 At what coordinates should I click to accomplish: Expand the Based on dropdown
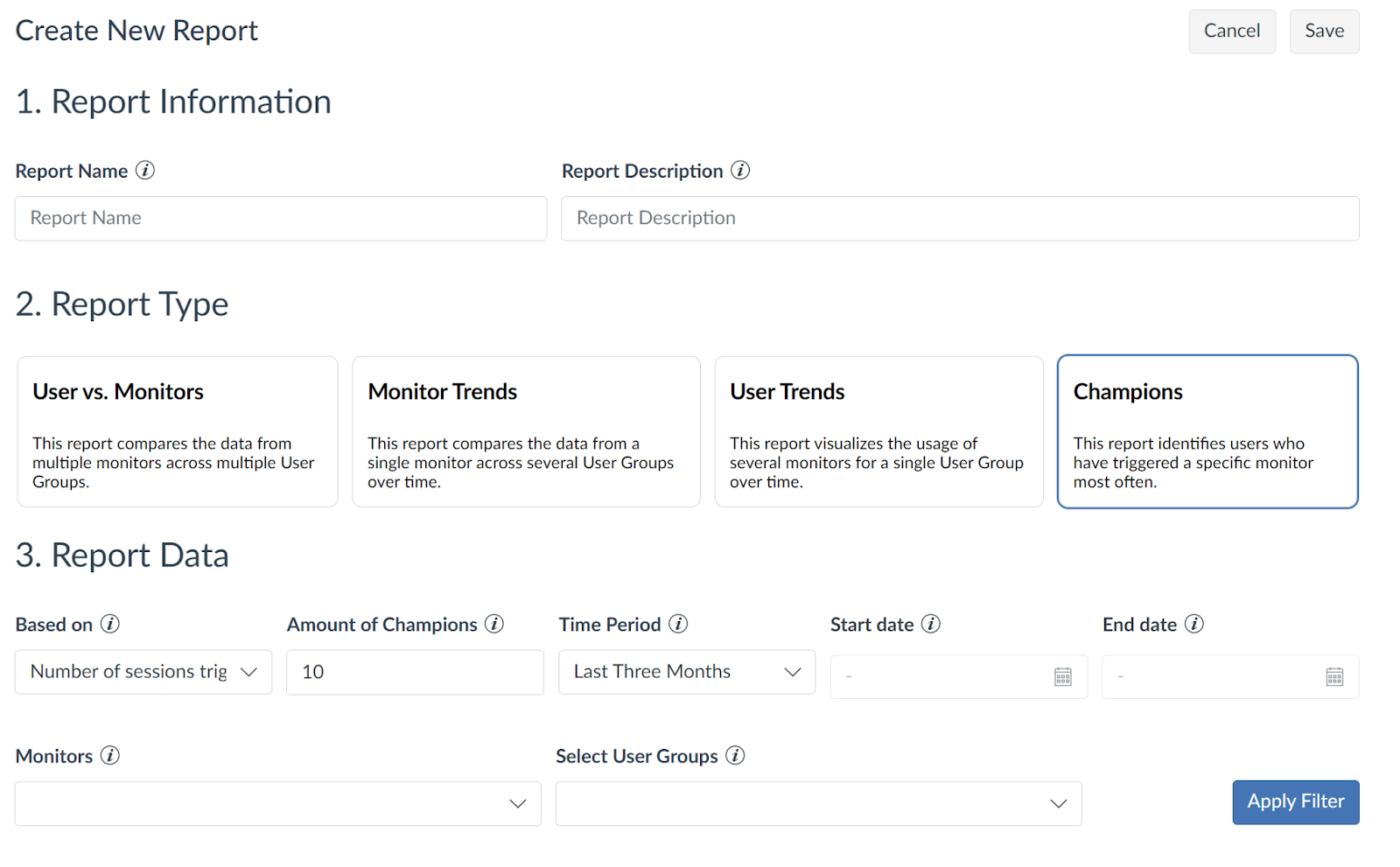pos(143,672)
